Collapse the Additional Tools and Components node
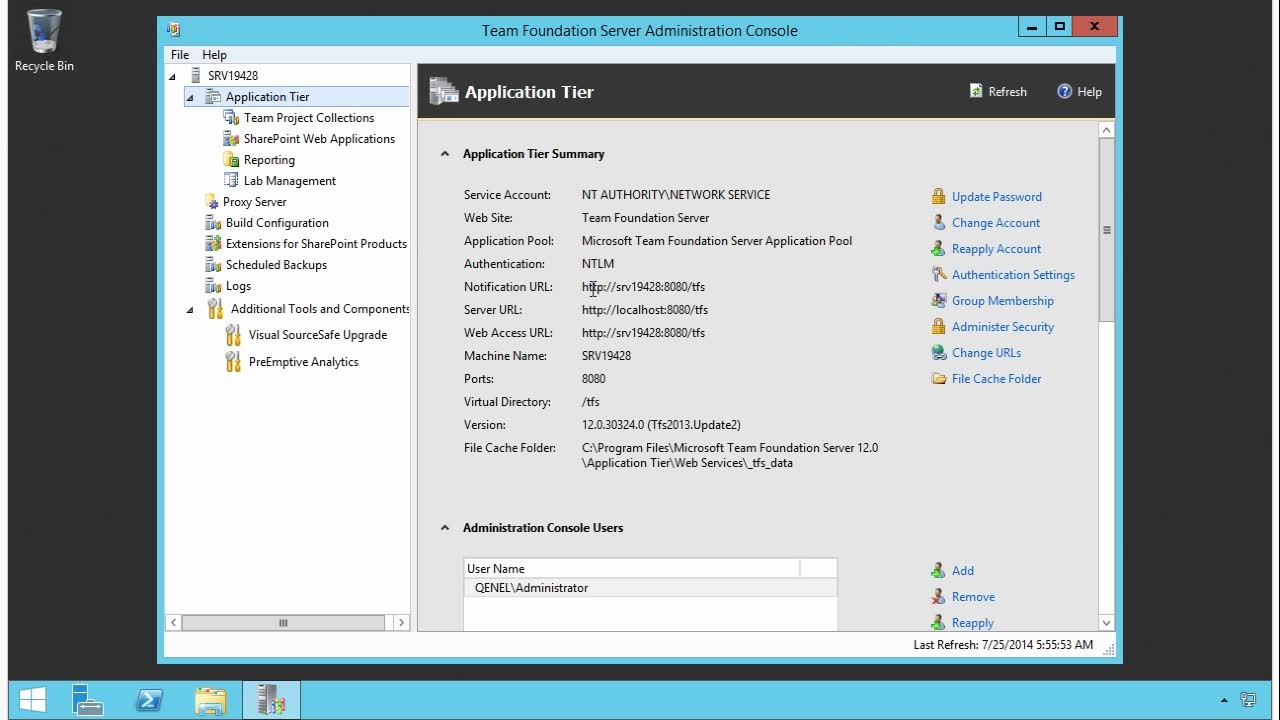This screenshot has height=720, width=1280. click(190, 310)
